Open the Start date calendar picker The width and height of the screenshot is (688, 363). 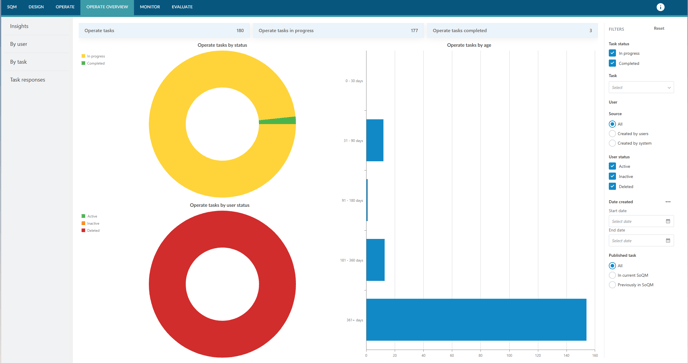click(x=668, y=221)
